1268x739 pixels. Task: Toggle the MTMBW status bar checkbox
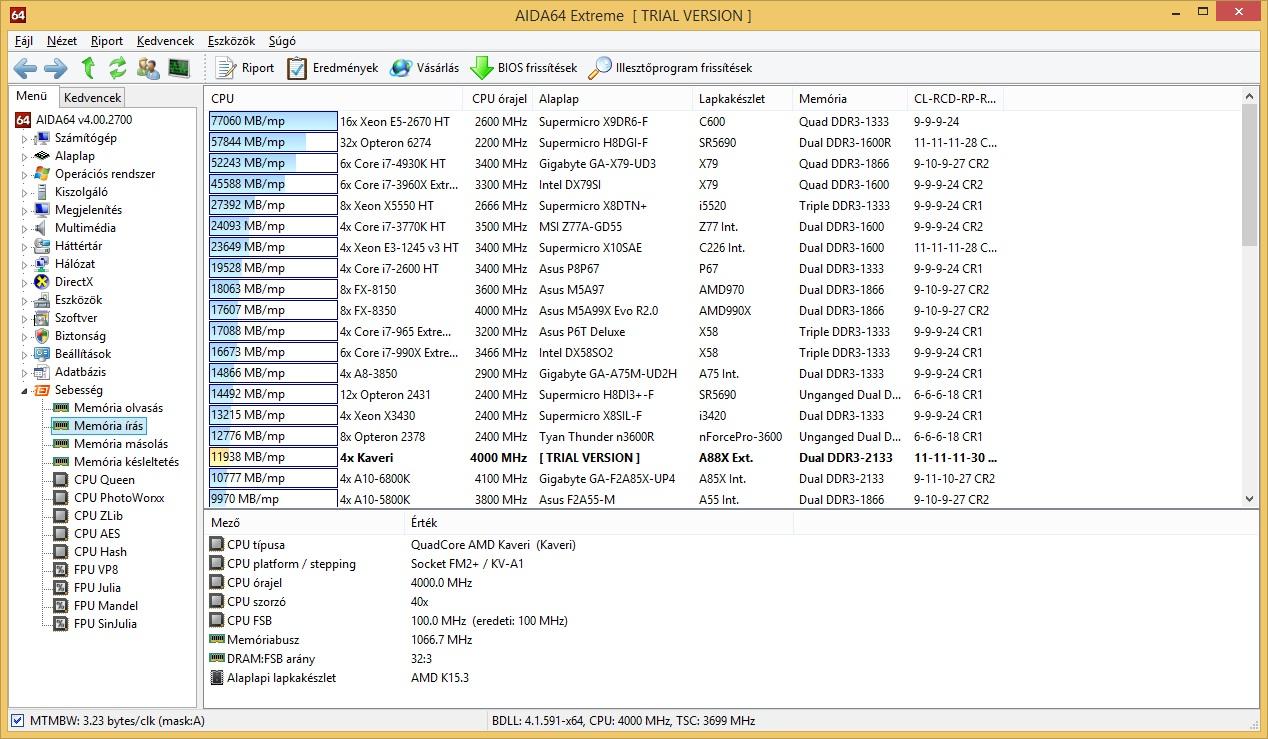(x=17, y=720)
